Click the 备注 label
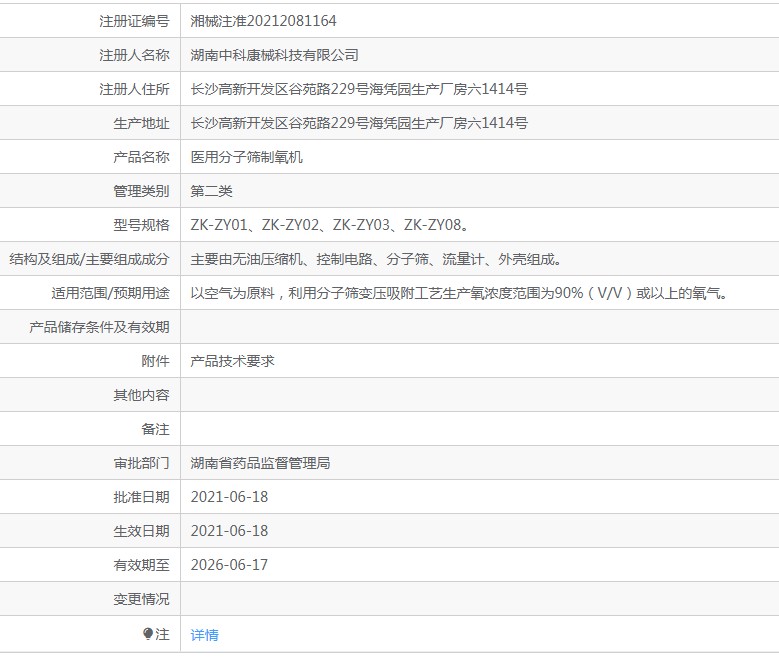 tap(156, 429)
